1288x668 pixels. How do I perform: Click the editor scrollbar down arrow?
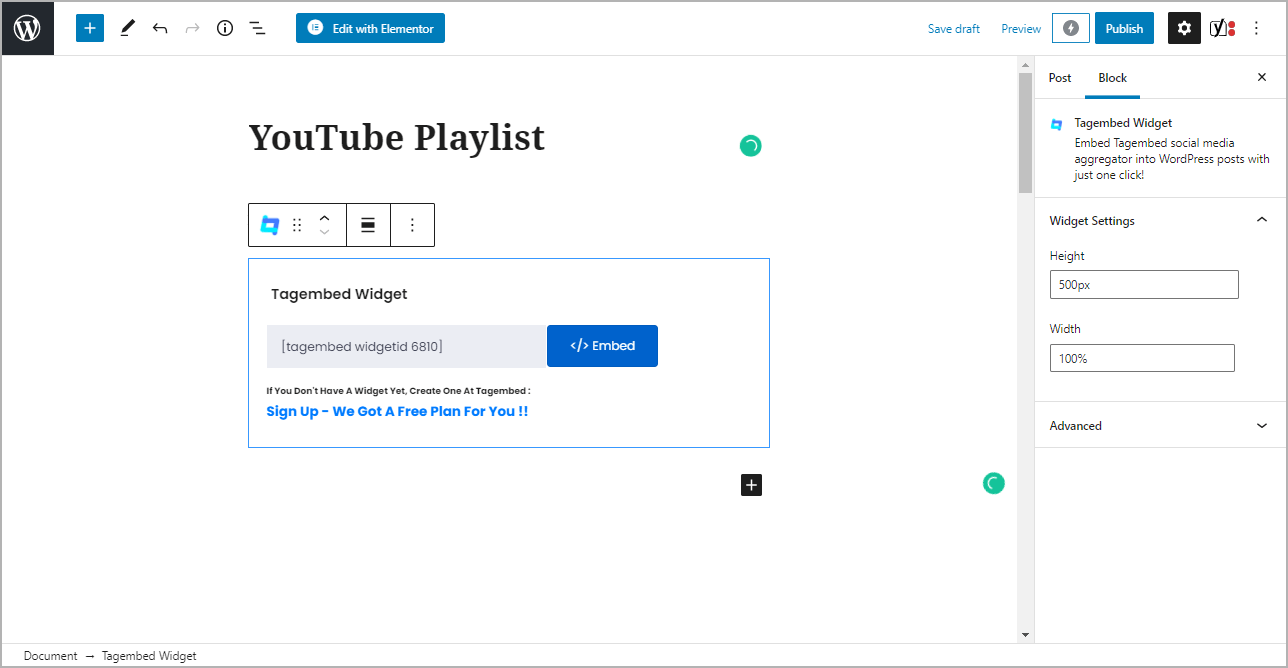click(1025, 635)
